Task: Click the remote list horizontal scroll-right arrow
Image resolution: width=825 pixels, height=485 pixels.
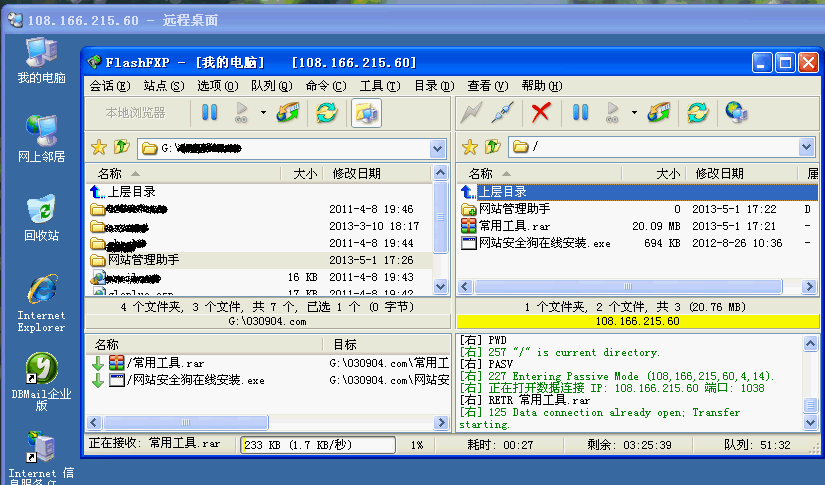Action: click(x=809, y=286)
